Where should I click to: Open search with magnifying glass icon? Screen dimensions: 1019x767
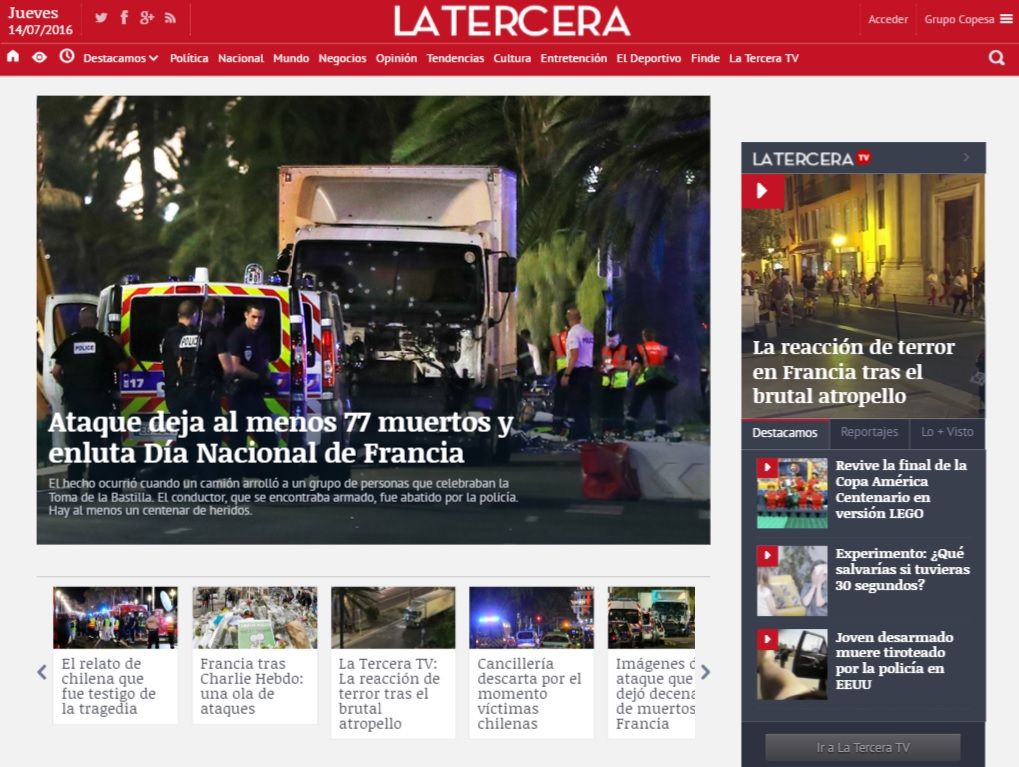click(996, 58)
